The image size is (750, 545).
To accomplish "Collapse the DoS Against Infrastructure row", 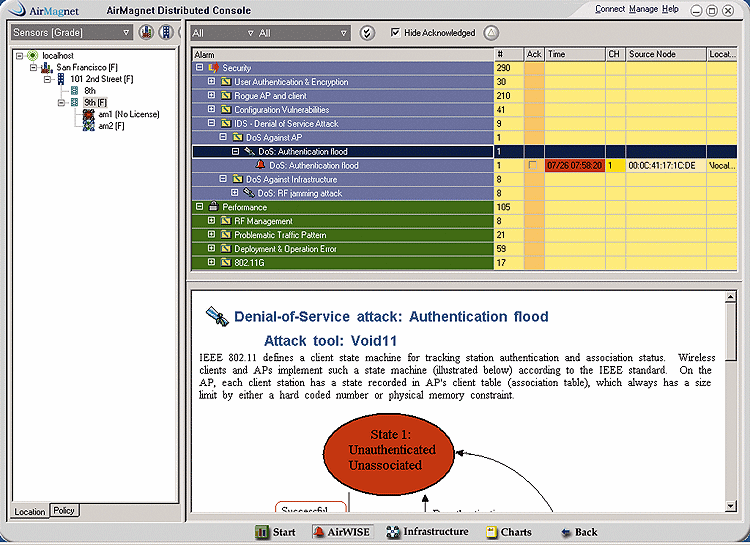I will [223, 178].
